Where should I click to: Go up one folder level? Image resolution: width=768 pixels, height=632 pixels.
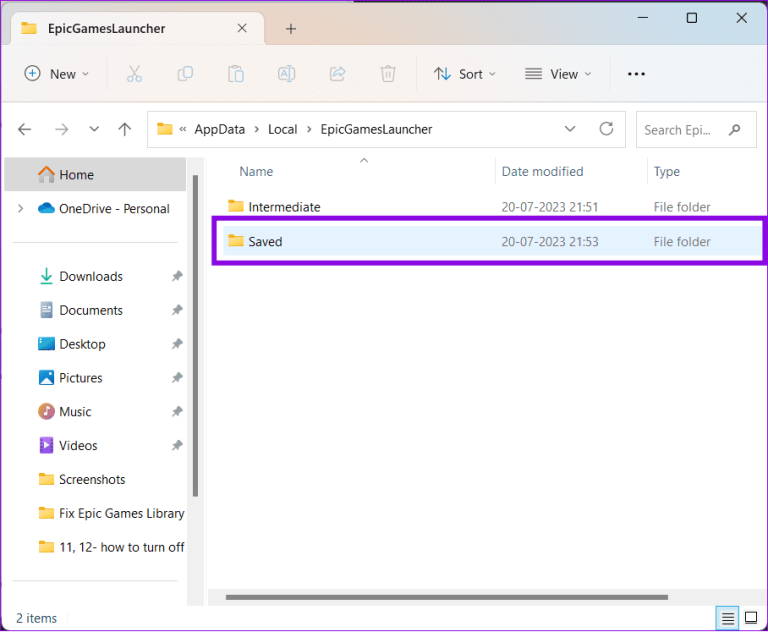point(125,129)
